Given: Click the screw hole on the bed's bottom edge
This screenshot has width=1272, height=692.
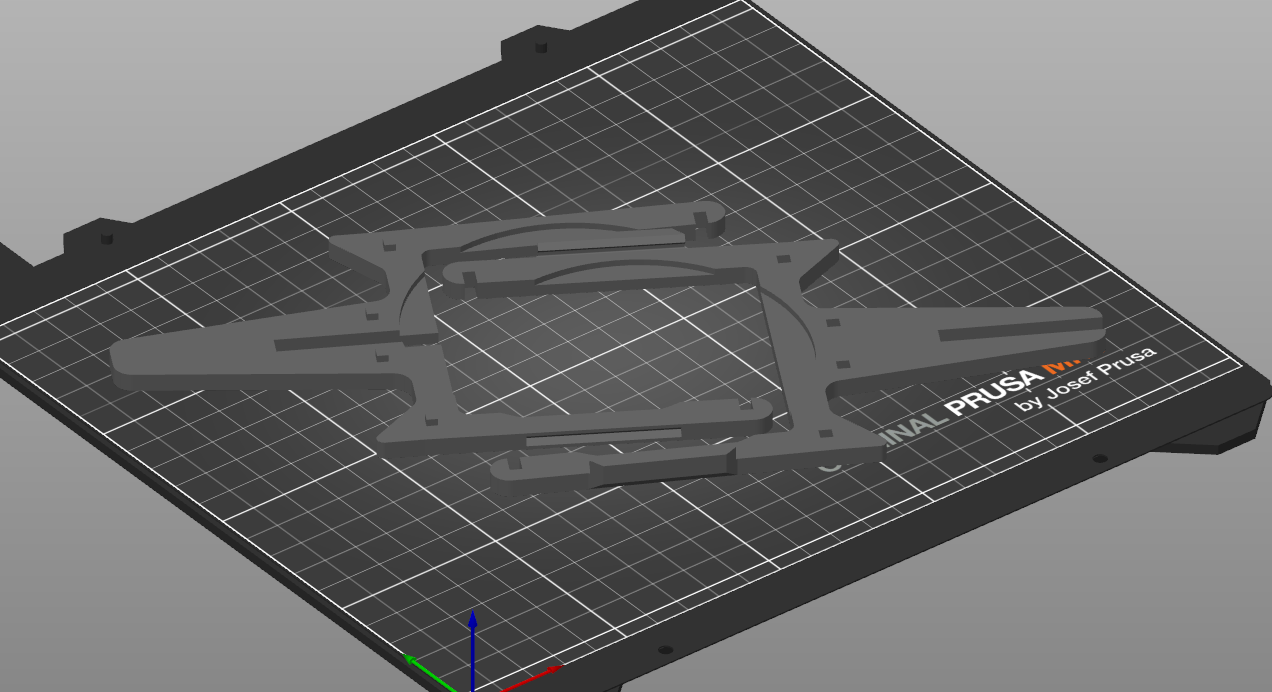Looking at the screenshot, I should [665, 650].
